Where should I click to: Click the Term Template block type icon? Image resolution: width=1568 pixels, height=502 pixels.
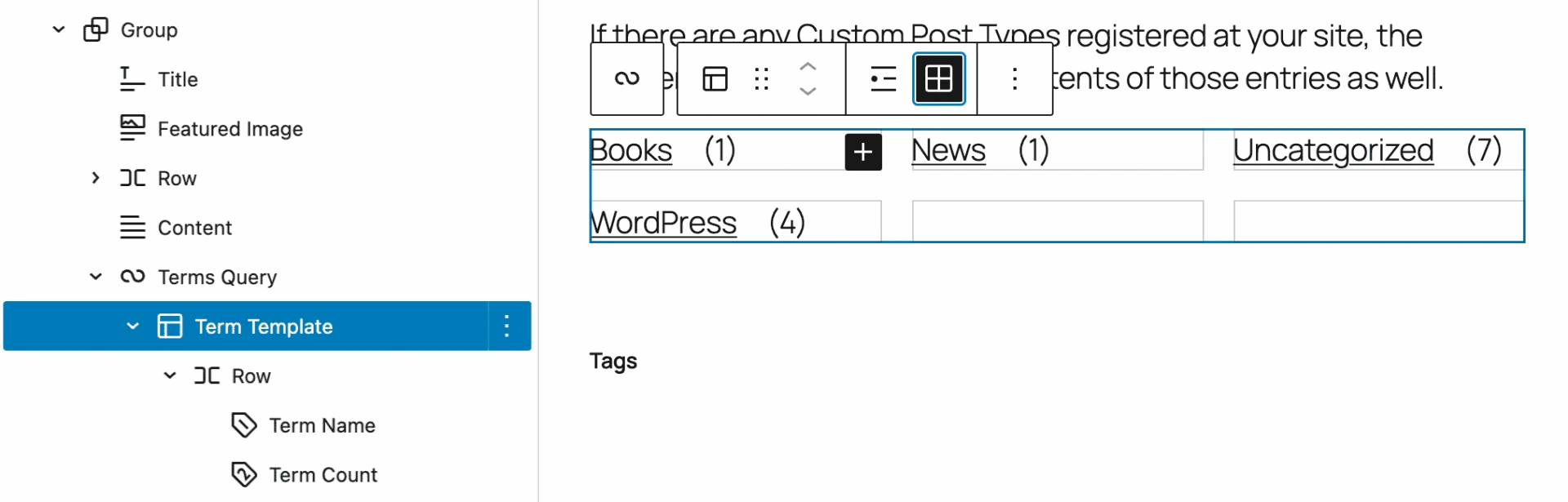[715, 79]
